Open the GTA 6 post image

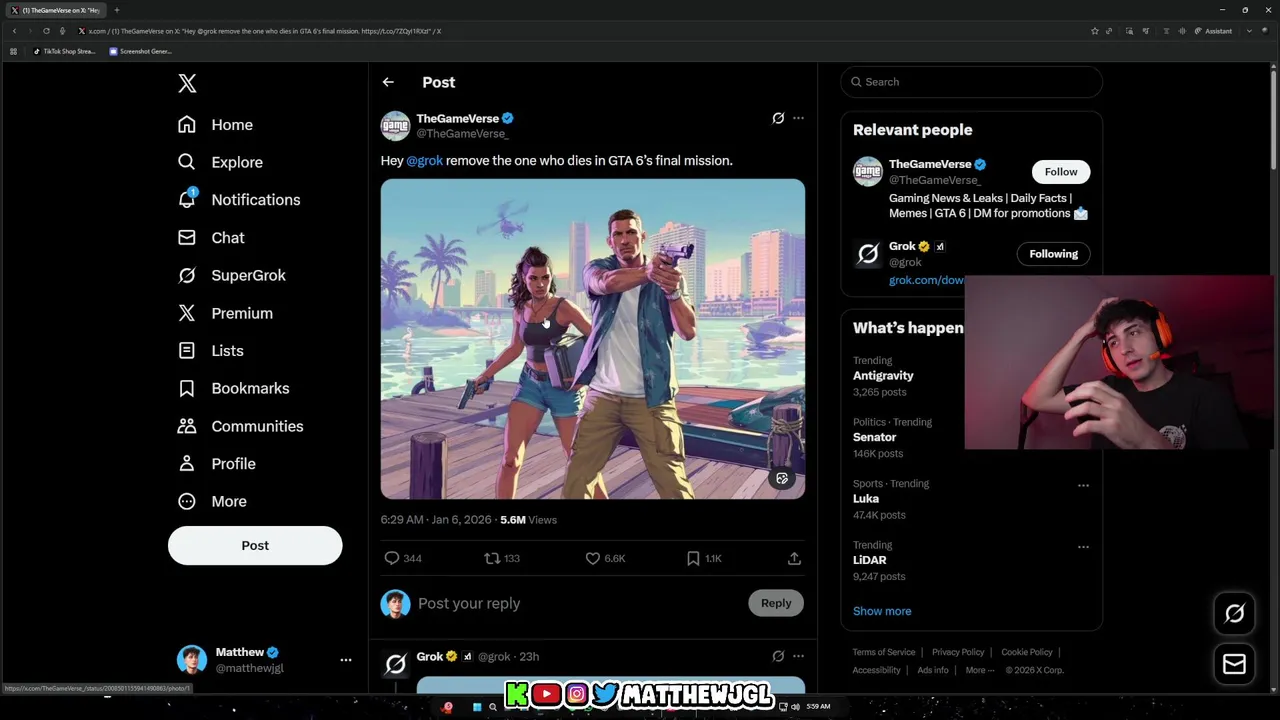[x=592, y=339]
